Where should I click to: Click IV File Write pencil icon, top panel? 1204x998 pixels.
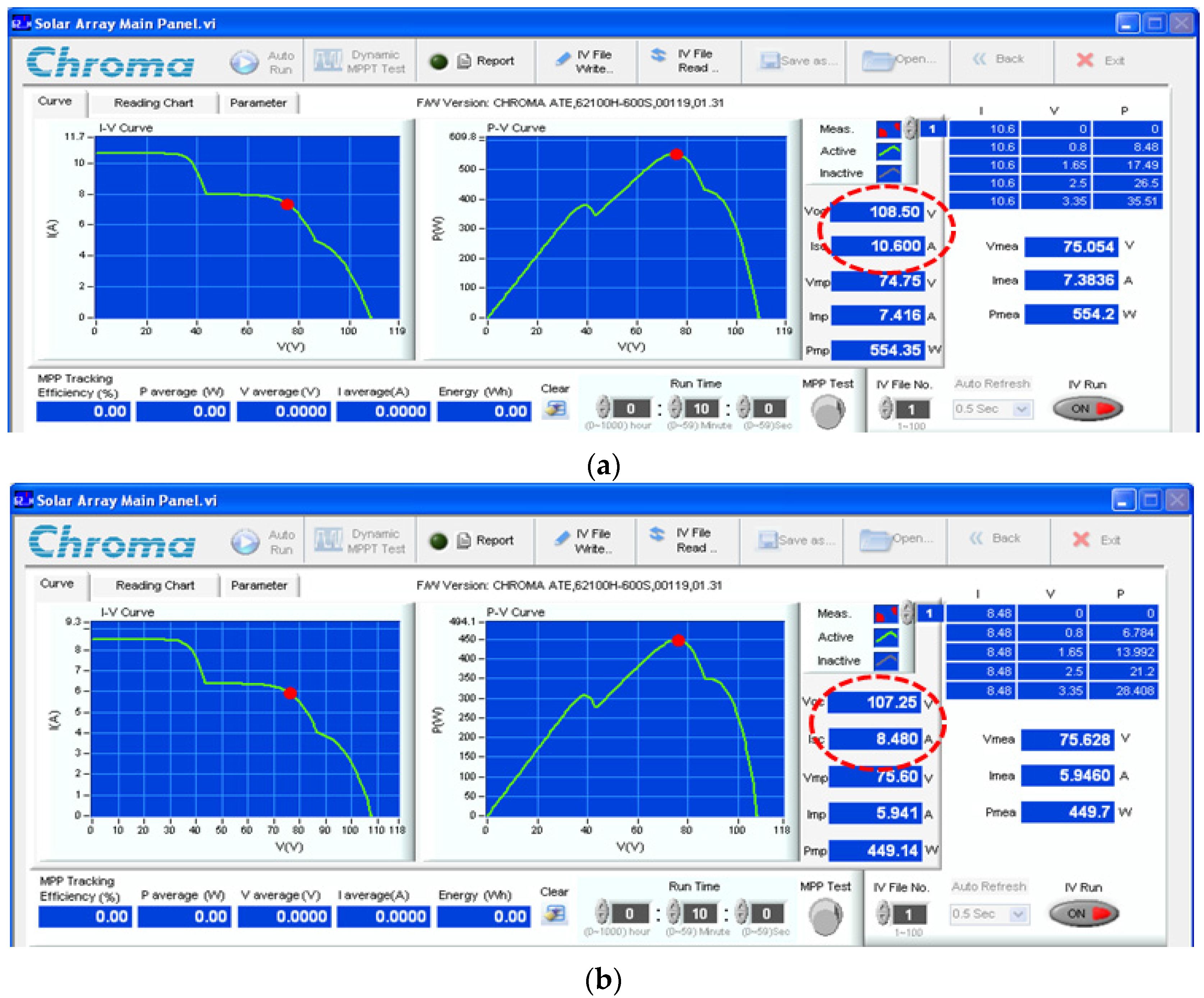coord(564,59)
